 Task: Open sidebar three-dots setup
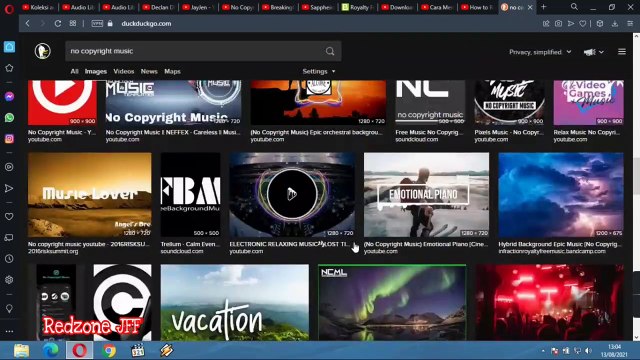(x=9, y=331)
